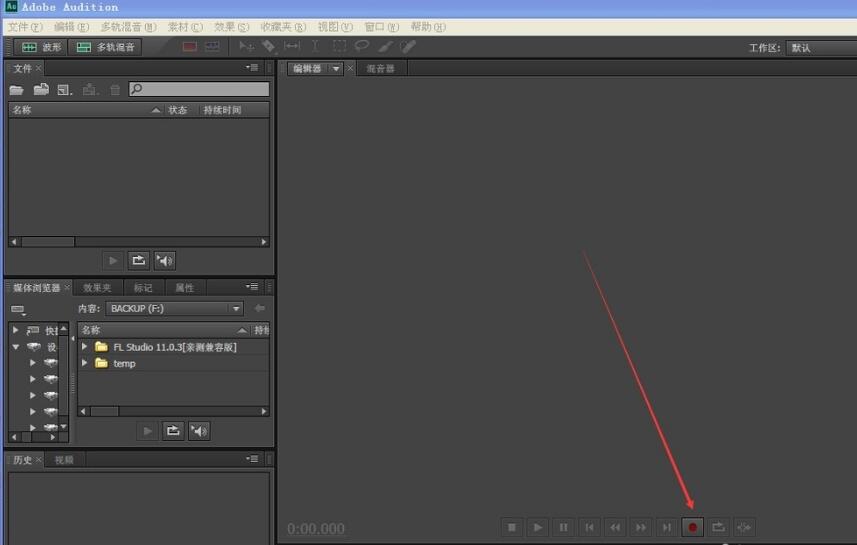Click the red Record button in transport

point(692,527)
